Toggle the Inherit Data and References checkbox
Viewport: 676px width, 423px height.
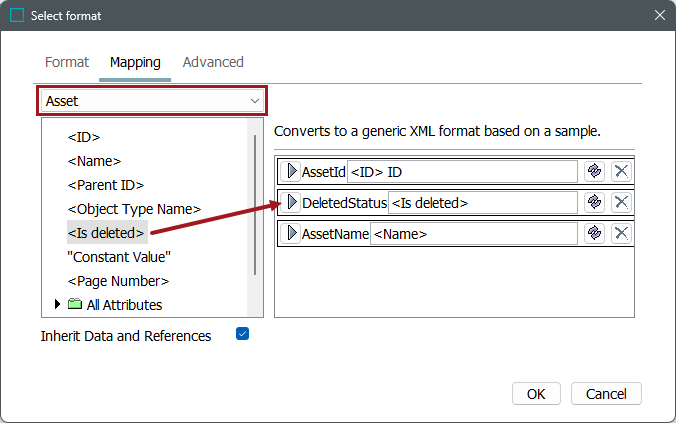click(242, 334)
